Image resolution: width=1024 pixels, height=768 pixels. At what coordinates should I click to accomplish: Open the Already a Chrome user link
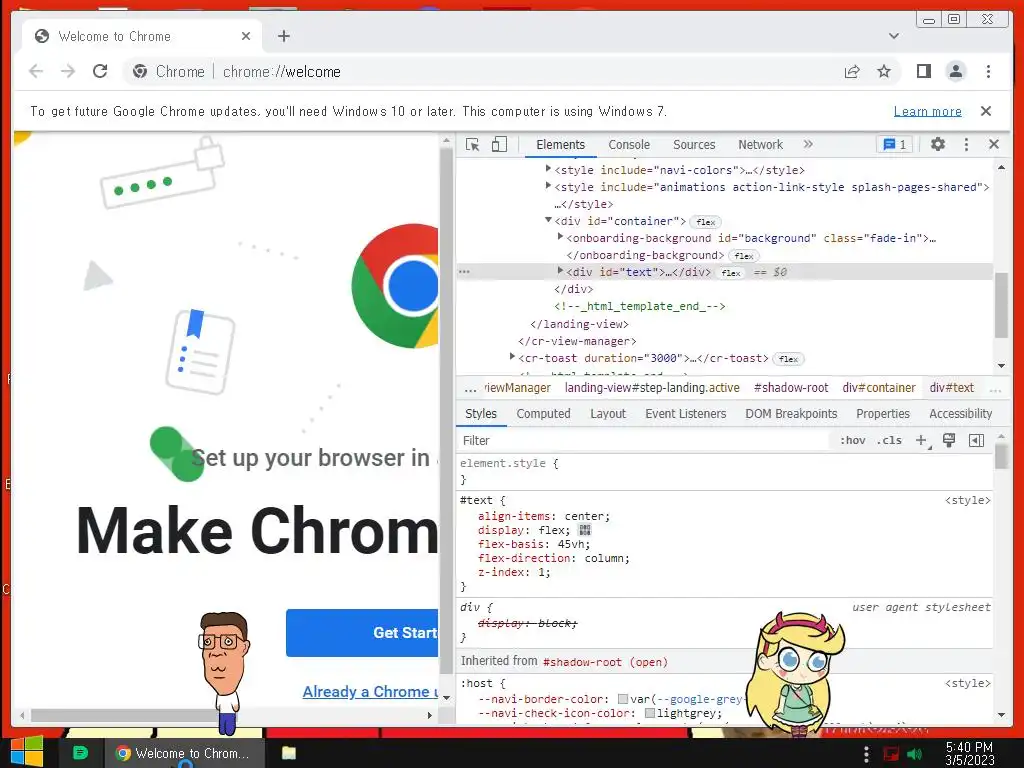pyautogui.click(x=370, y=692)
